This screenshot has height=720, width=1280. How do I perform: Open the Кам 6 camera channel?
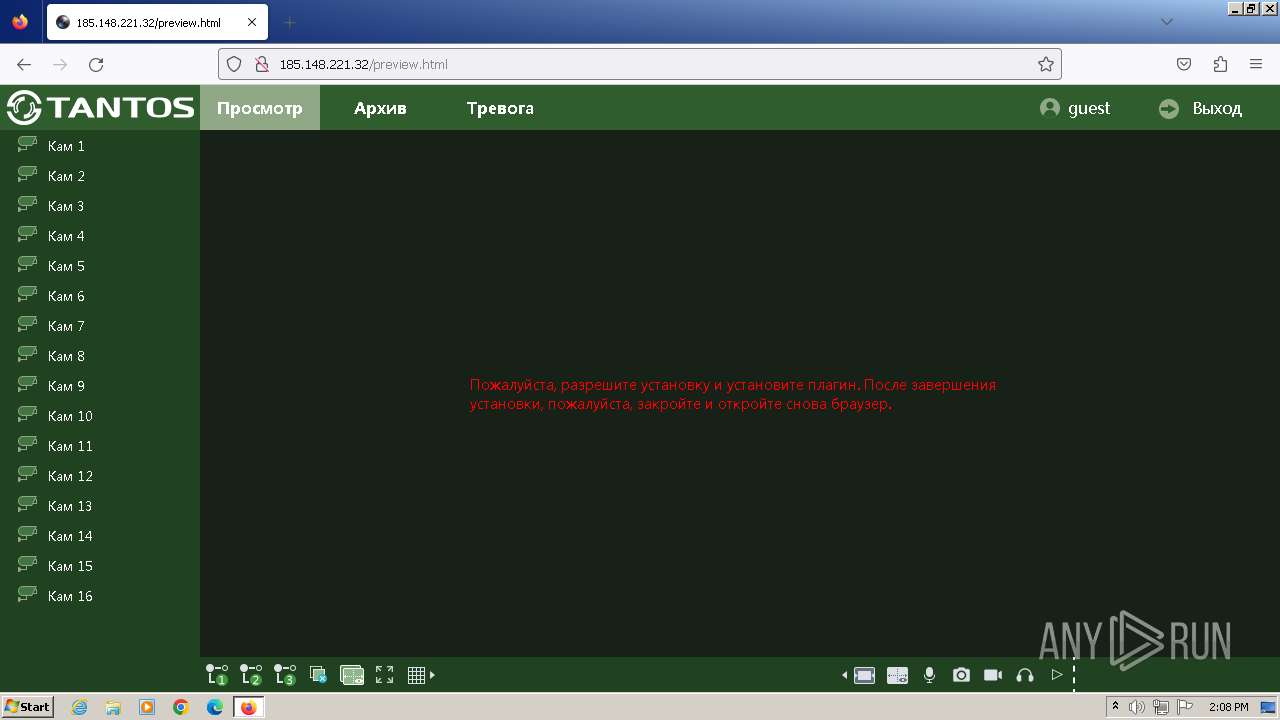coord(66,296)
